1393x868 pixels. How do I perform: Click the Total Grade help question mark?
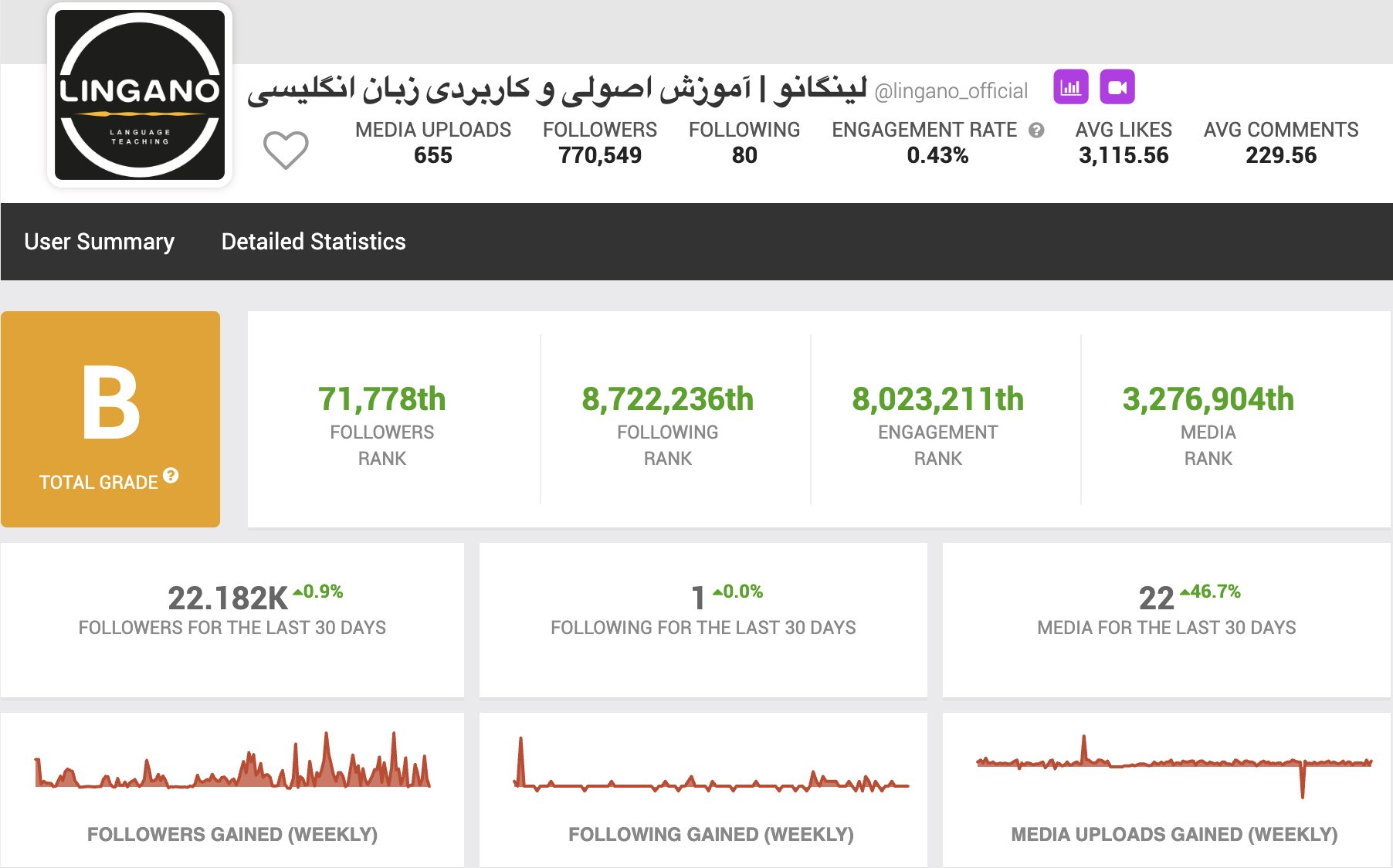pos(171,476)
